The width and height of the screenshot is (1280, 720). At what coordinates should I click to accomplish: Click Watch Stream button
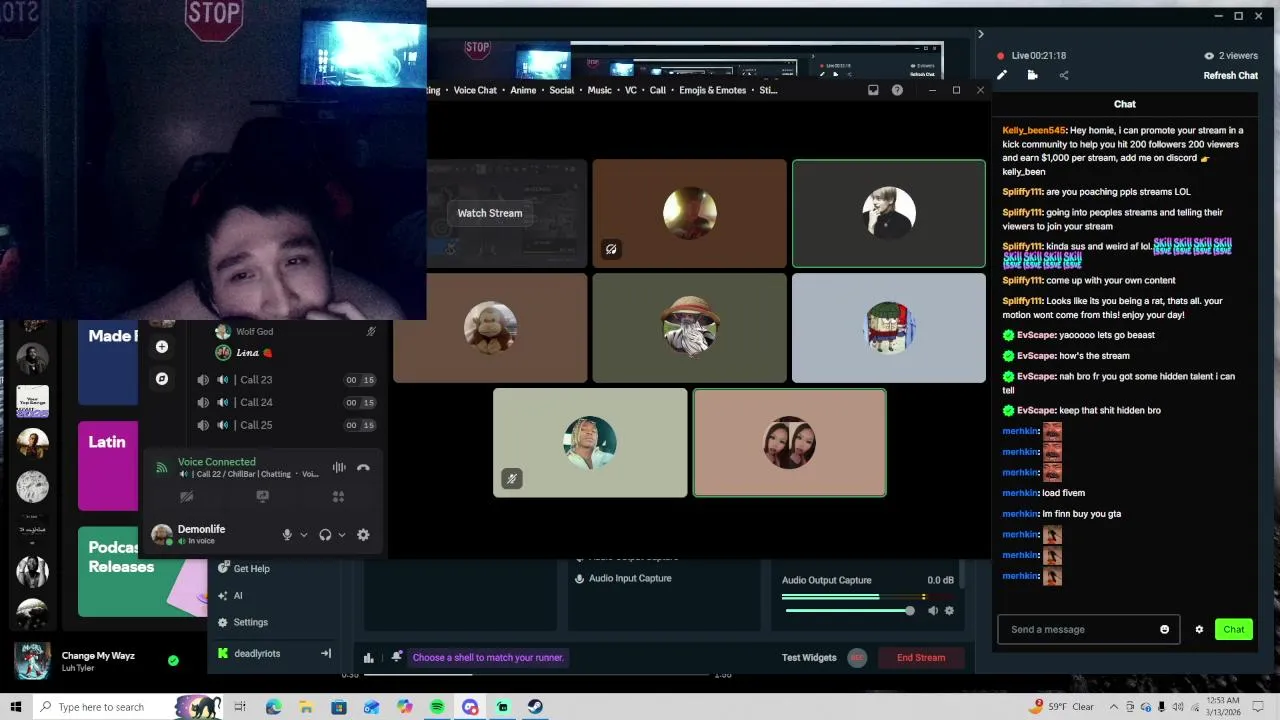(x=490, y=213)
